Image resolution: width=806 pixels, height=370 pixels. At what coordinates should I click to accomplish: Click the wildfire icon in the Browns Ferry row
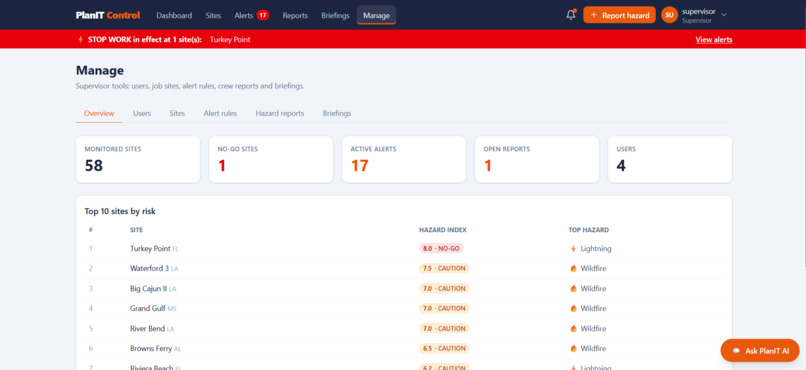click(x=574, y=348)
